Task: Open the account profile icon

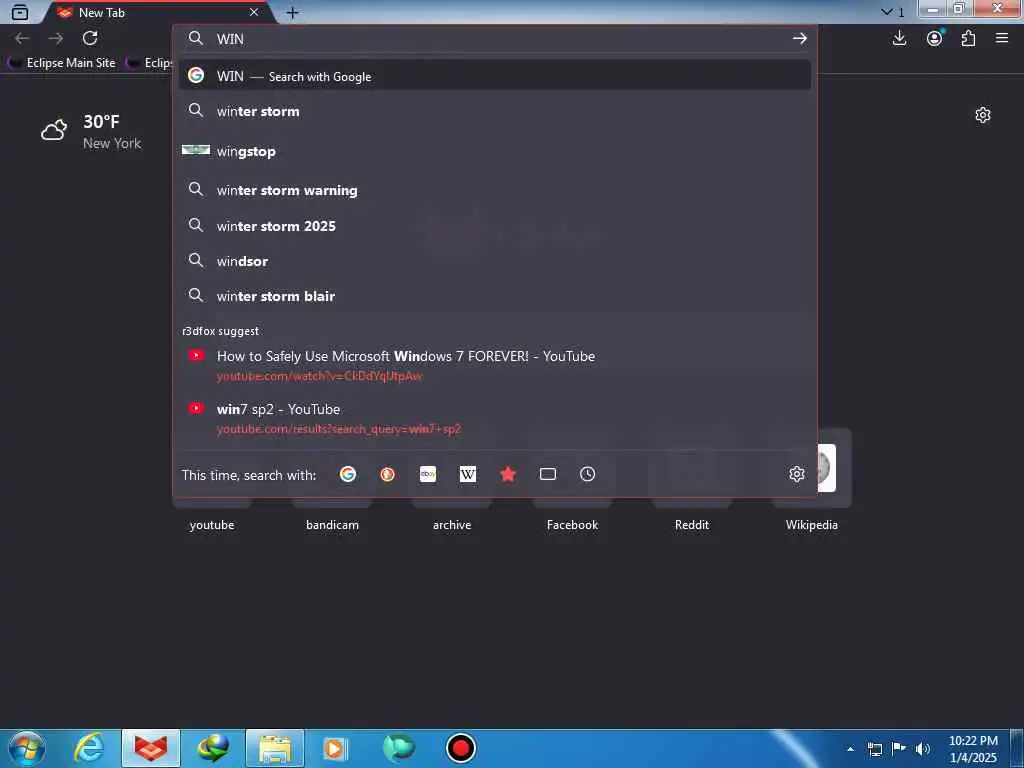Action: (935, 39)
